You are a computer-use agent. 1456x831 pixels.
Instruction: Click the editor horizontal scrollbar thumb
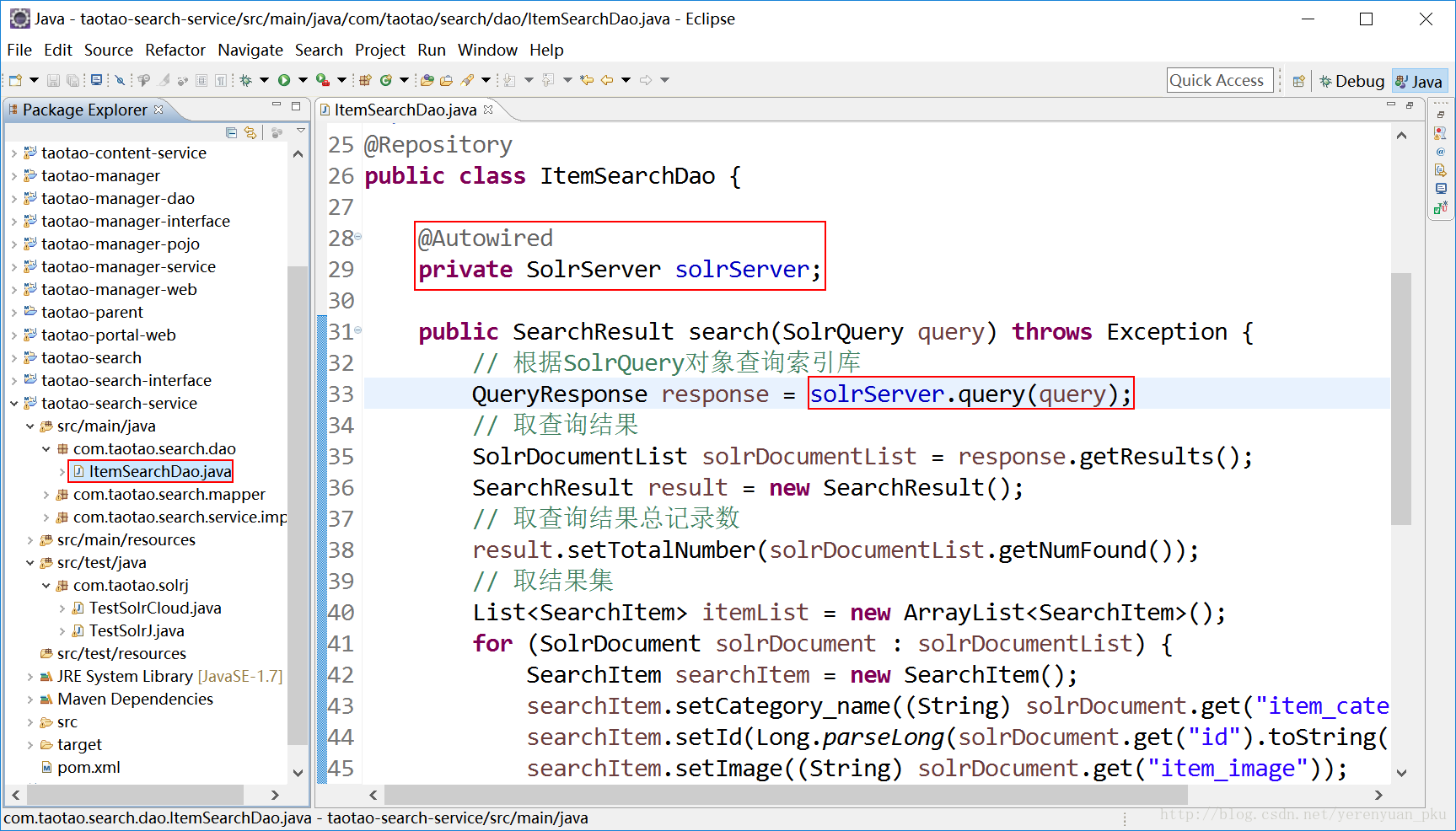coord(786,795)
